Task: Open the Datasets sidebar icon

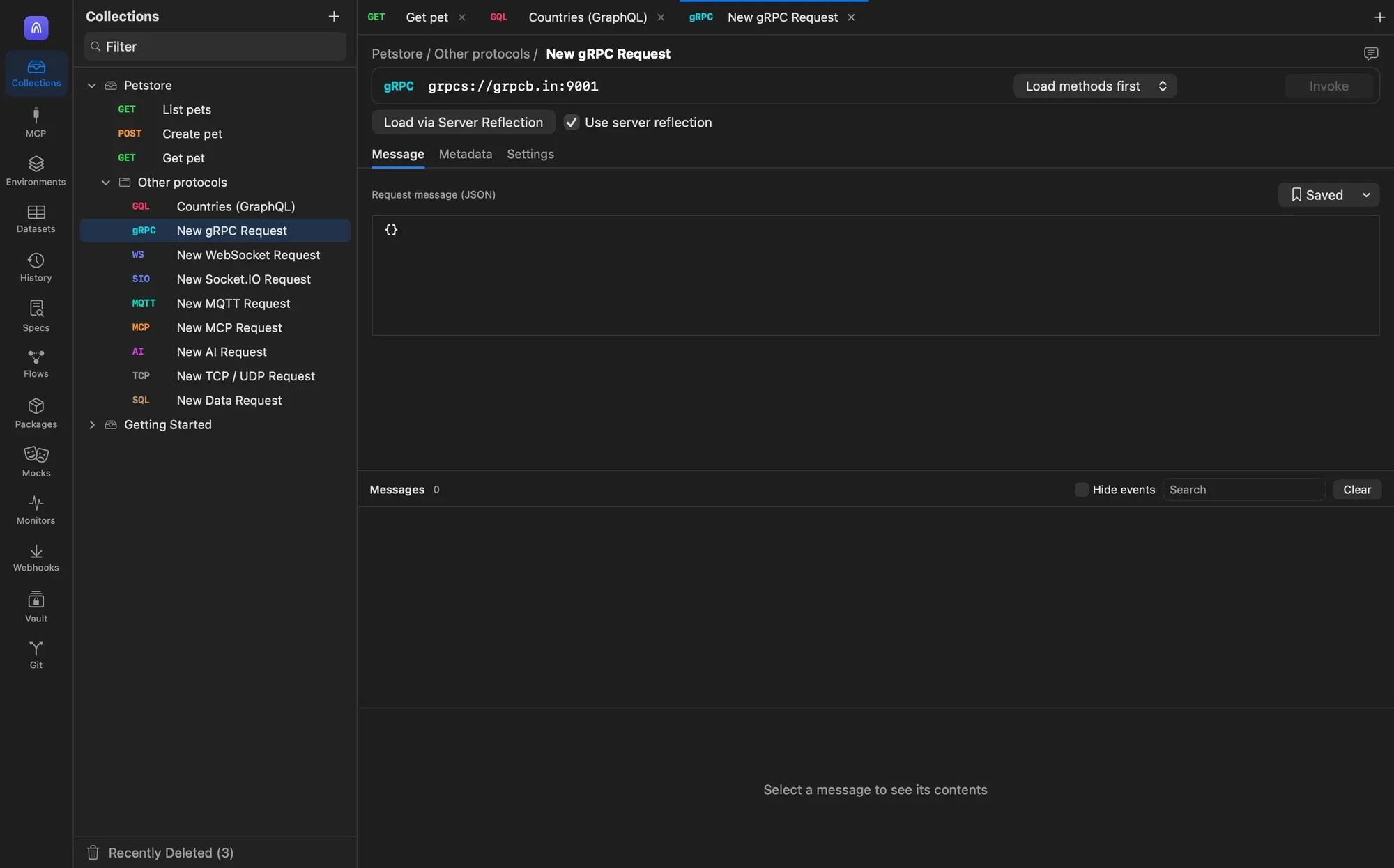Action: click(36, 219)
